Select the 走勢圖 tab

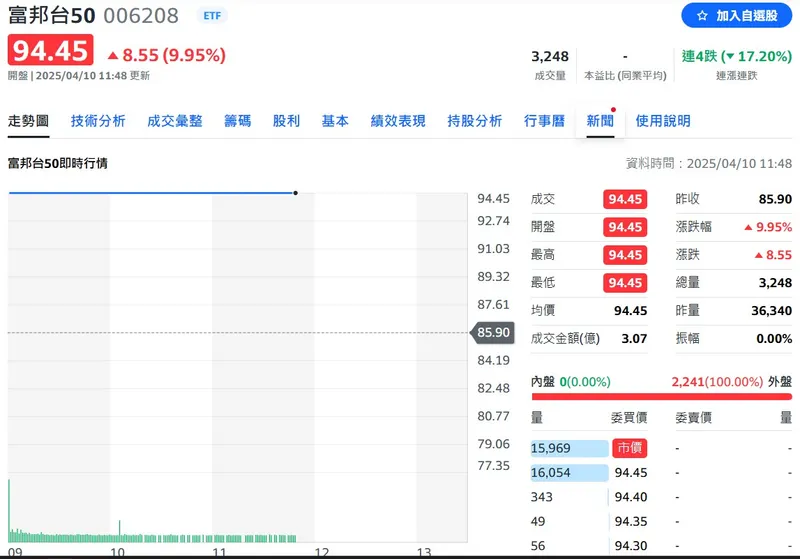tap(28, 121)
